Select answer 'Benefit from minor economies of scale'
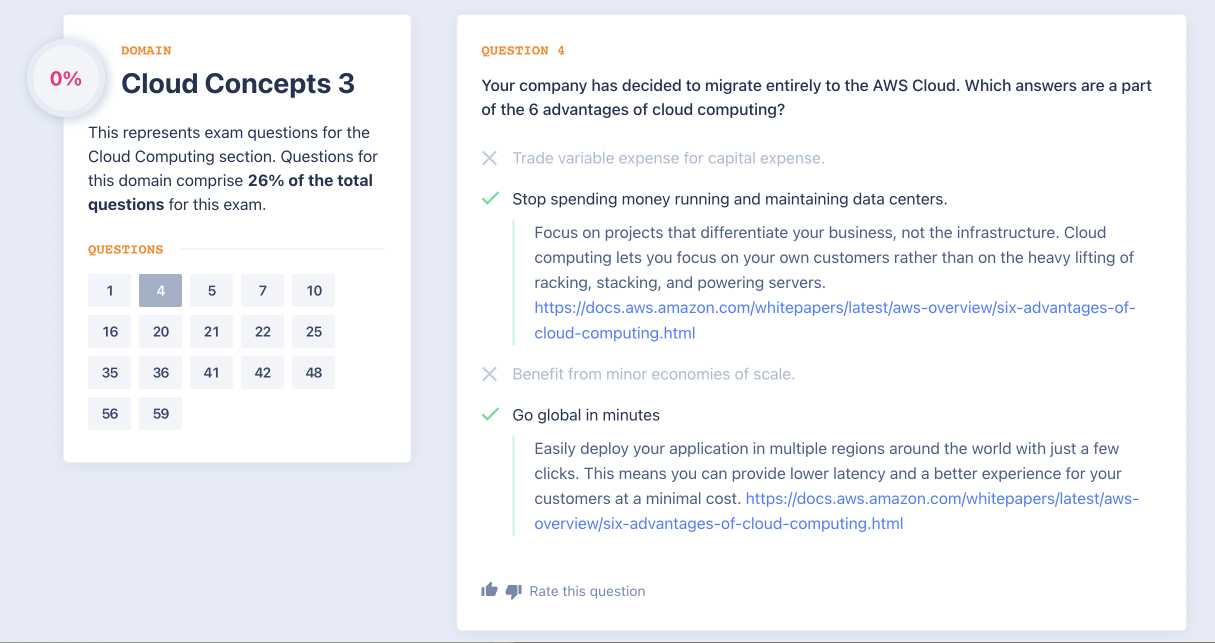 point(653,374)
